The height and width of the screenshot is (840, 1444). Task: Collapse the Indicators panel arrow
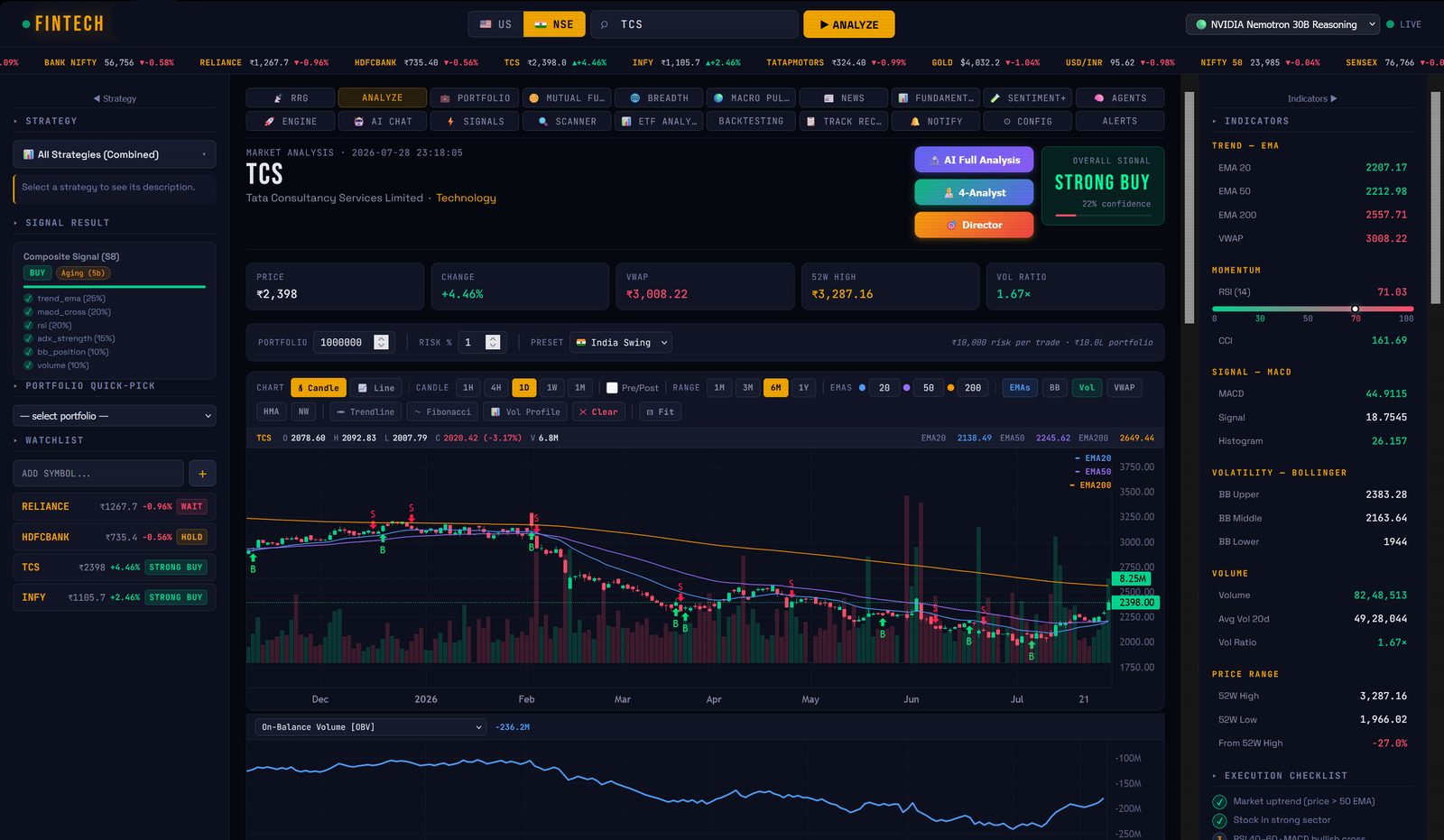(x=1334, y=98)
